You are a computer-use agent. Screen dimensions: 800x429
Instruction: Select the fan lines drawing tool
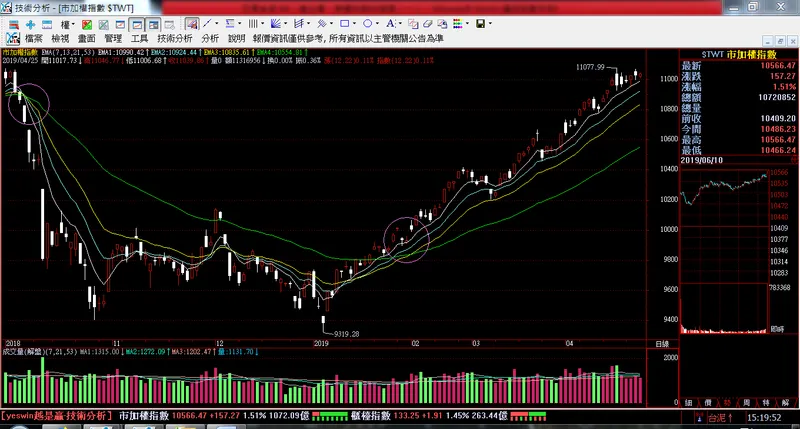[x=276, y=23]
